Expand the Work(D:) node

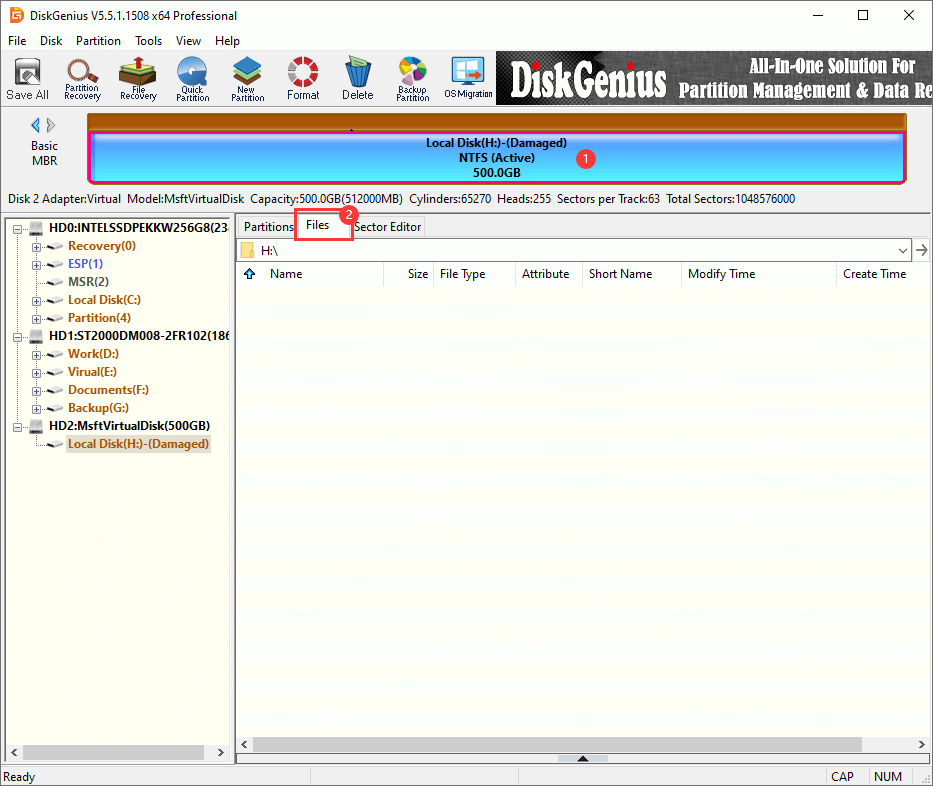click(36, 355)
